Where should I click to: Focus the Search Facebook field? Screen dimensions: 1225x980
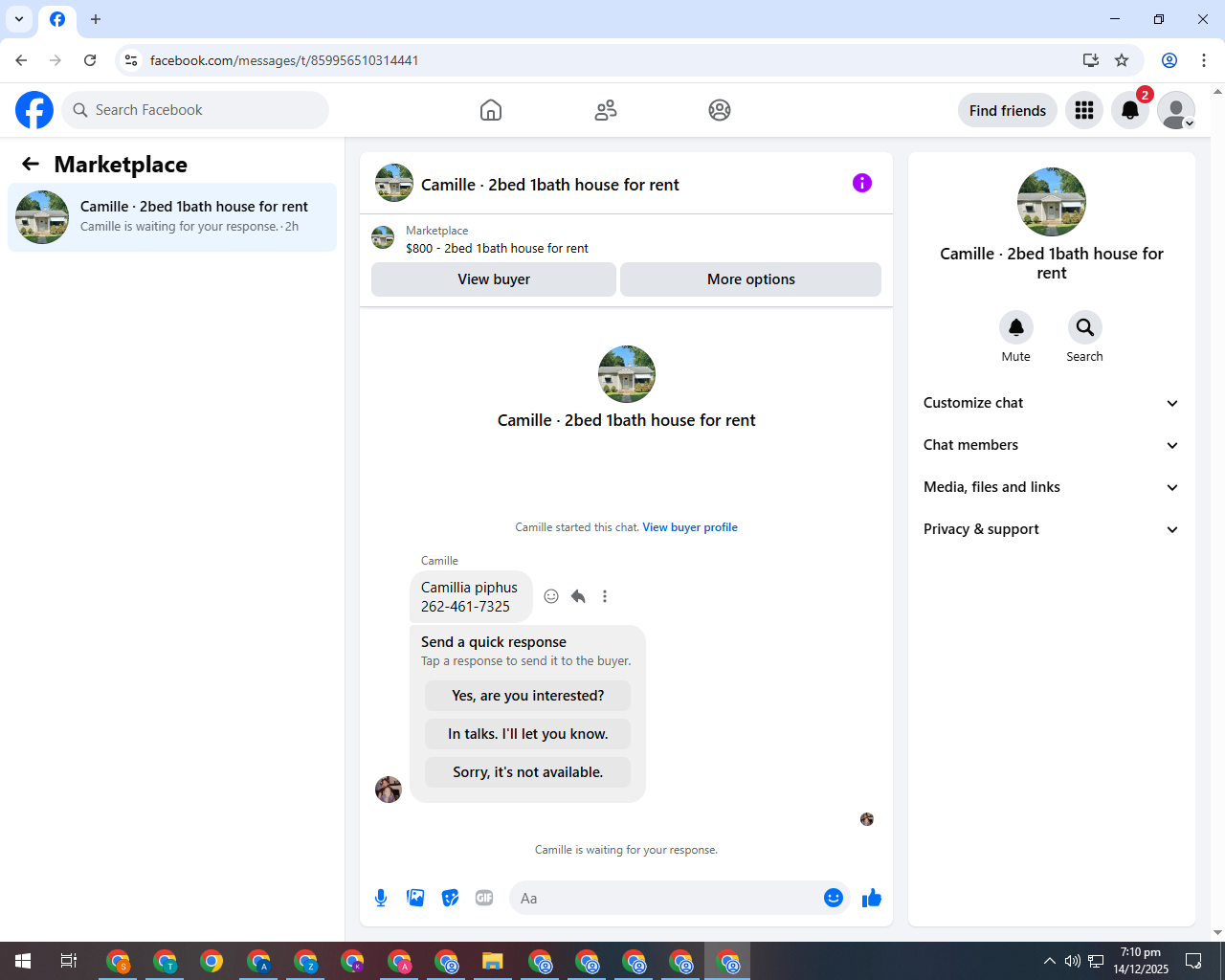point(195,110)
